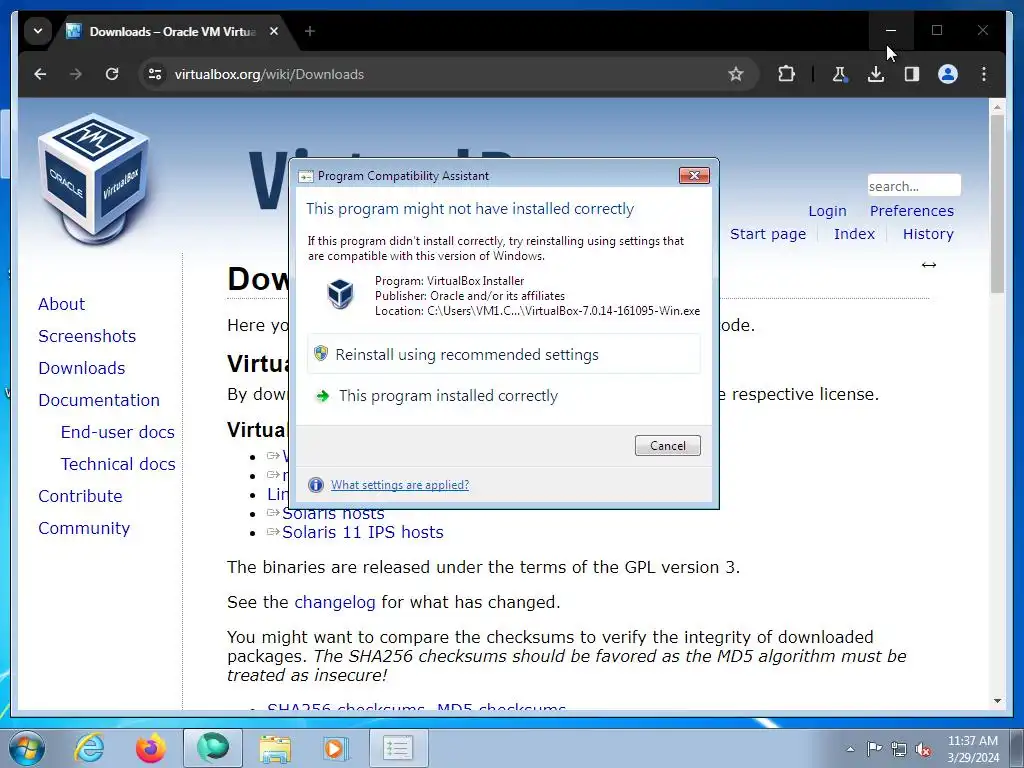Show hidden tray icons arrow

coord(850,749)
